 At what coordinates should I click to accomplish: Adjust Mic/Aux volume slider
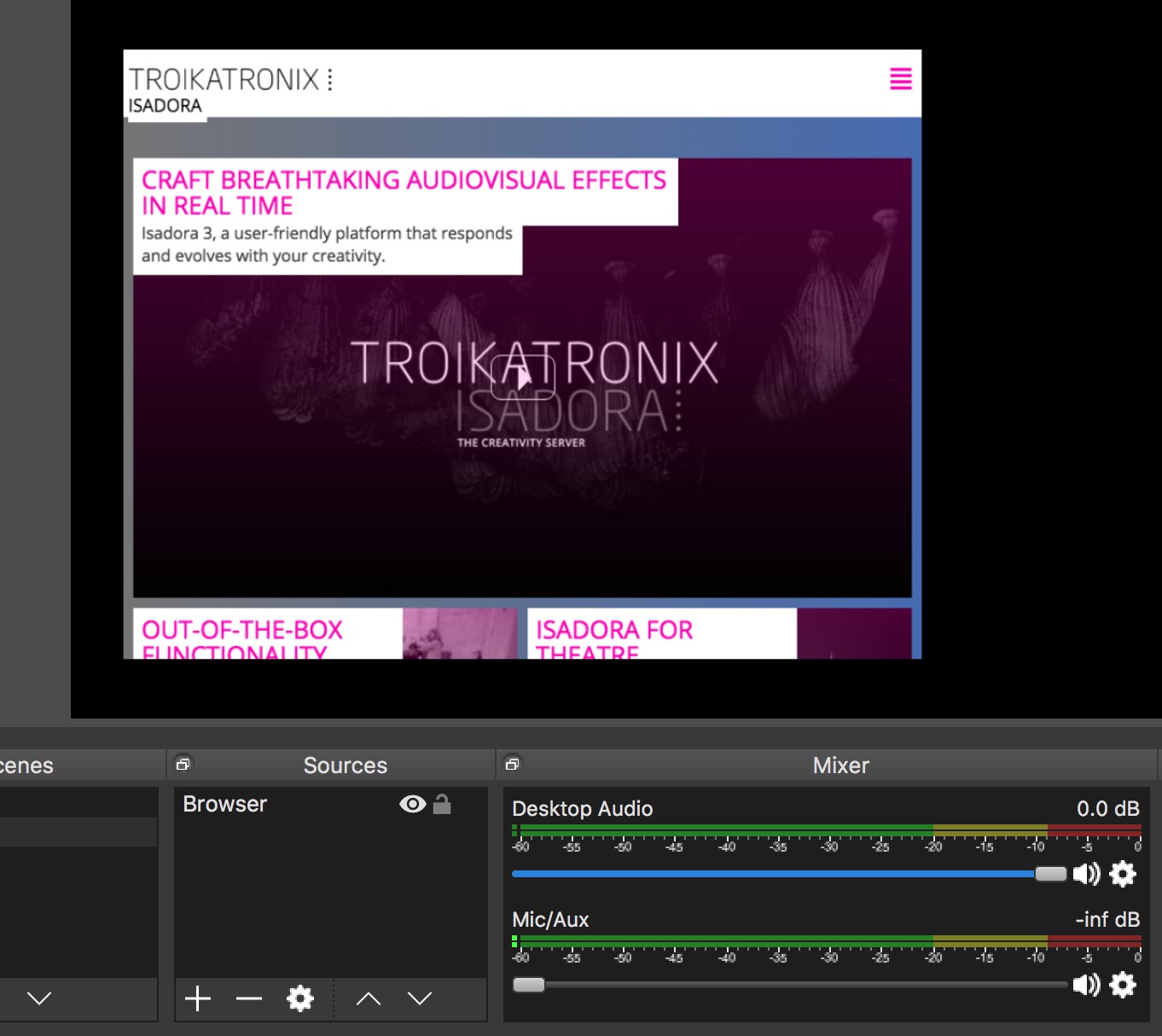click(x=528, y=985)
